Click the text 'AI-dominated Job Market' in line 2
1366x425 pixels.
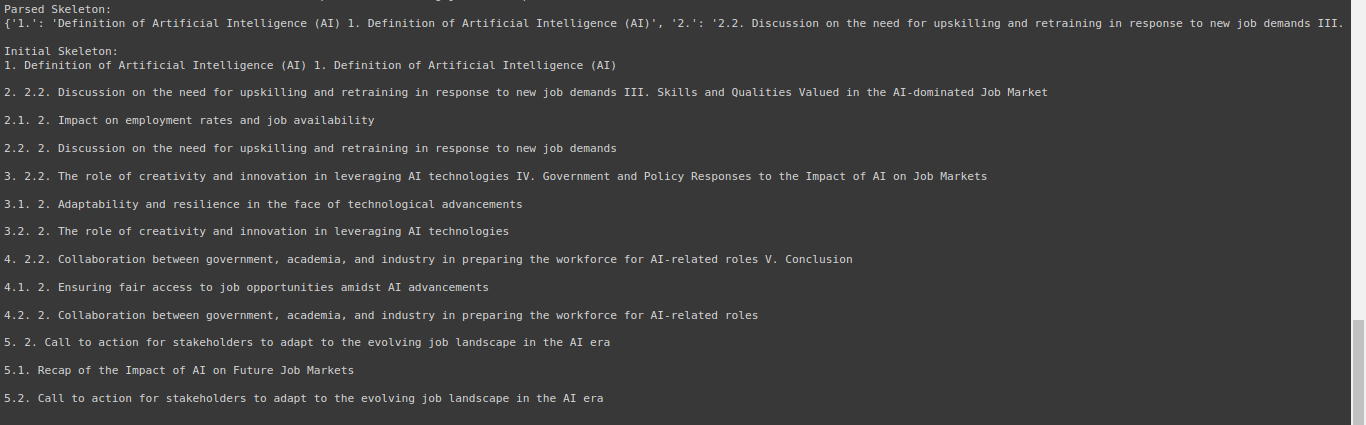pos(971,93)
